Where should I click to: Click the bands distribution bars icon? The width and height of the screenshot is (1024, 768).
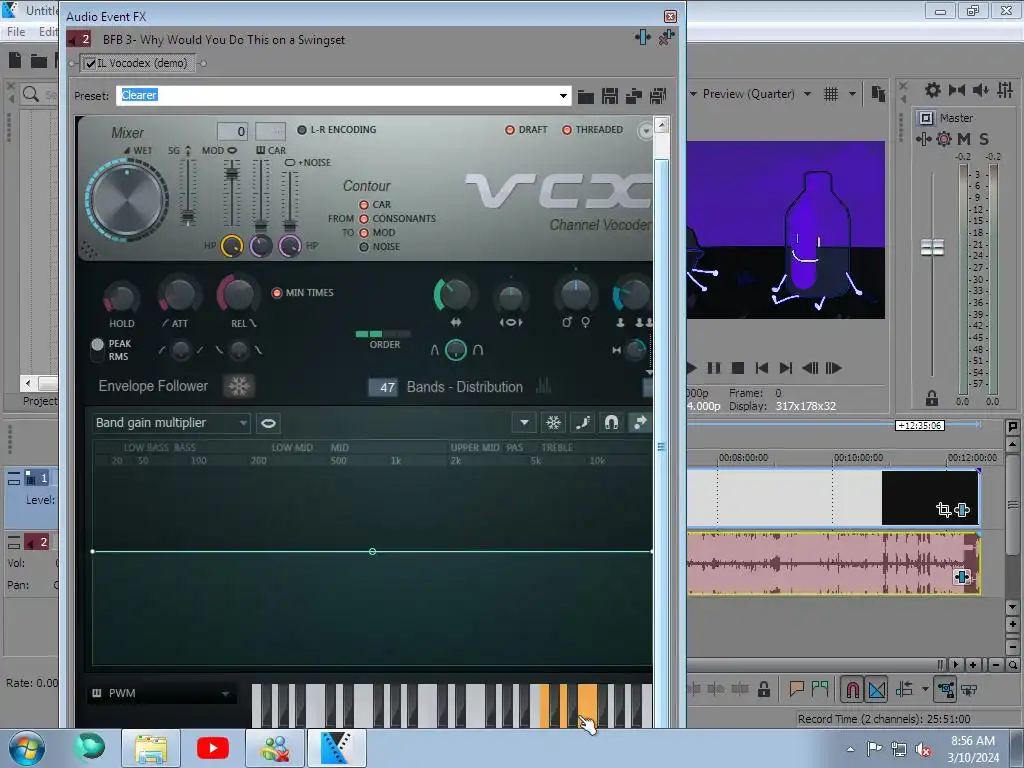click(543, 387)
